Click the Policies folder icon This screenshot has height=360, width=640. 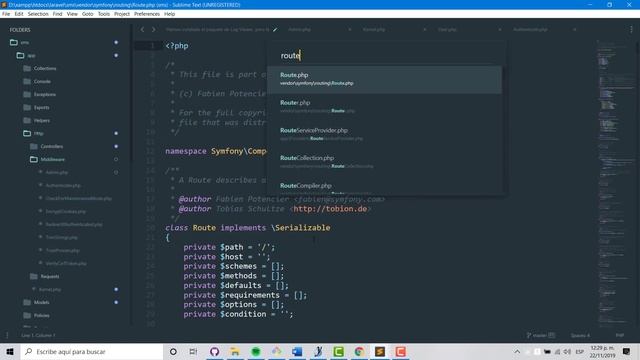27,316
